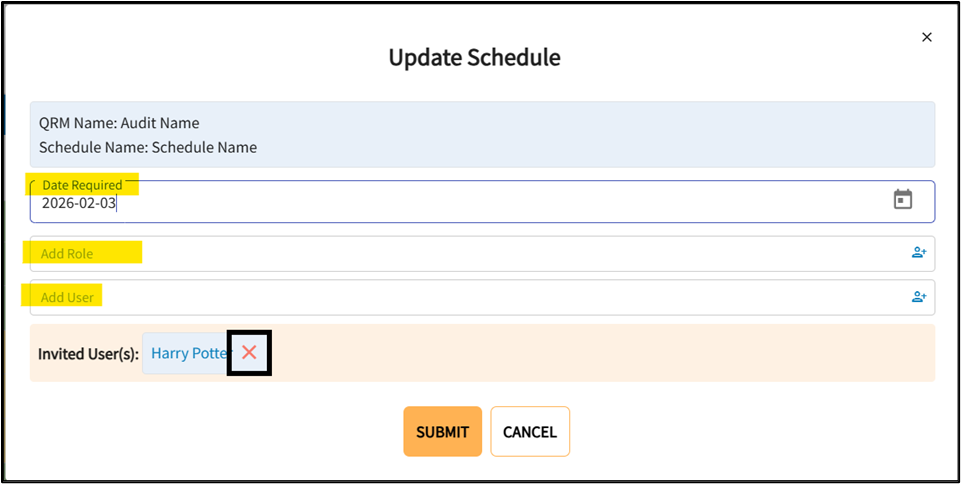
Task: Click blank space beside the CANCEL button
Action: pos(700,432)
